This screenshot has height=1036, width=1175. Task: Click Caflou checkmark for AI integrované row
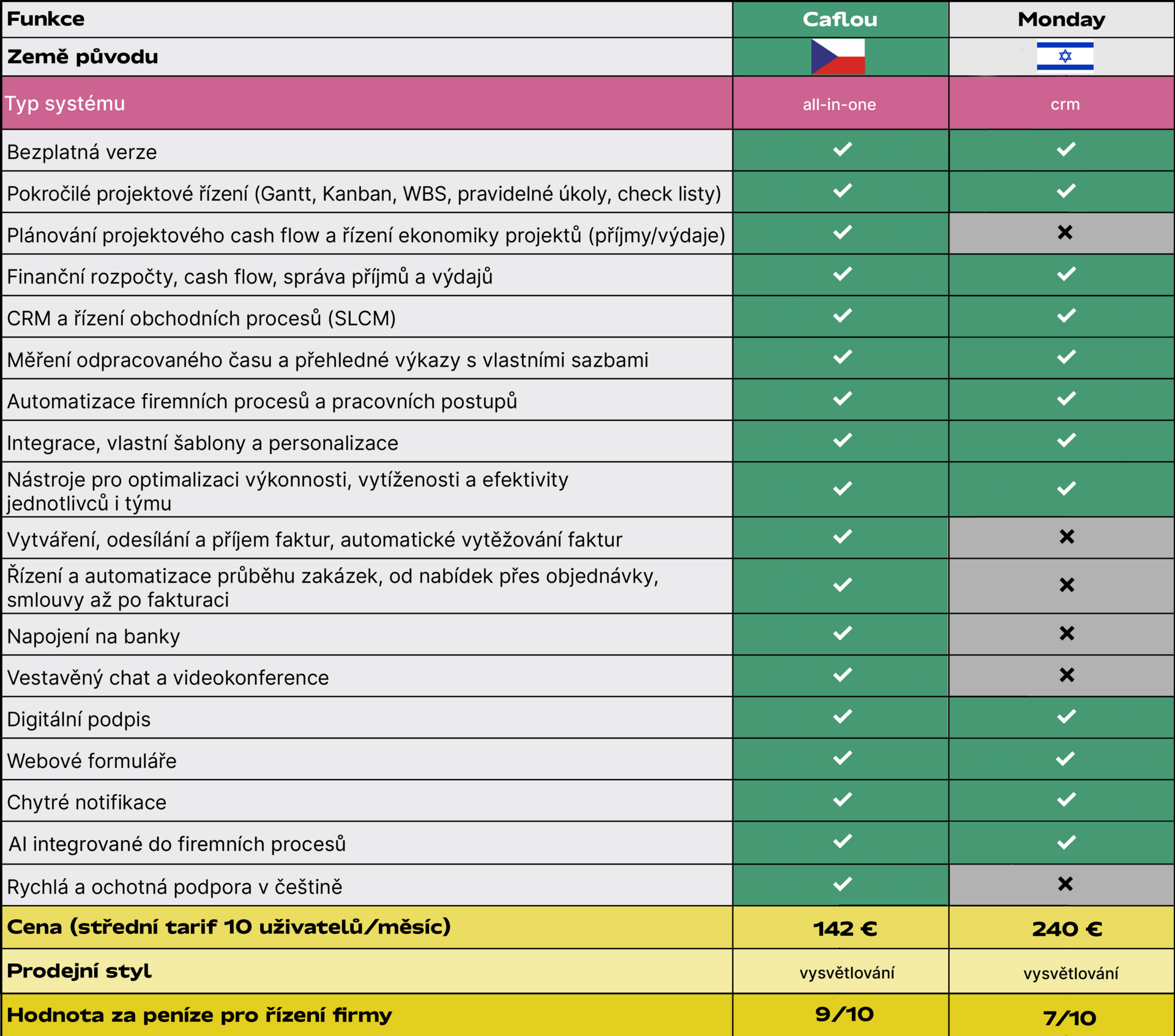[842, 841]
